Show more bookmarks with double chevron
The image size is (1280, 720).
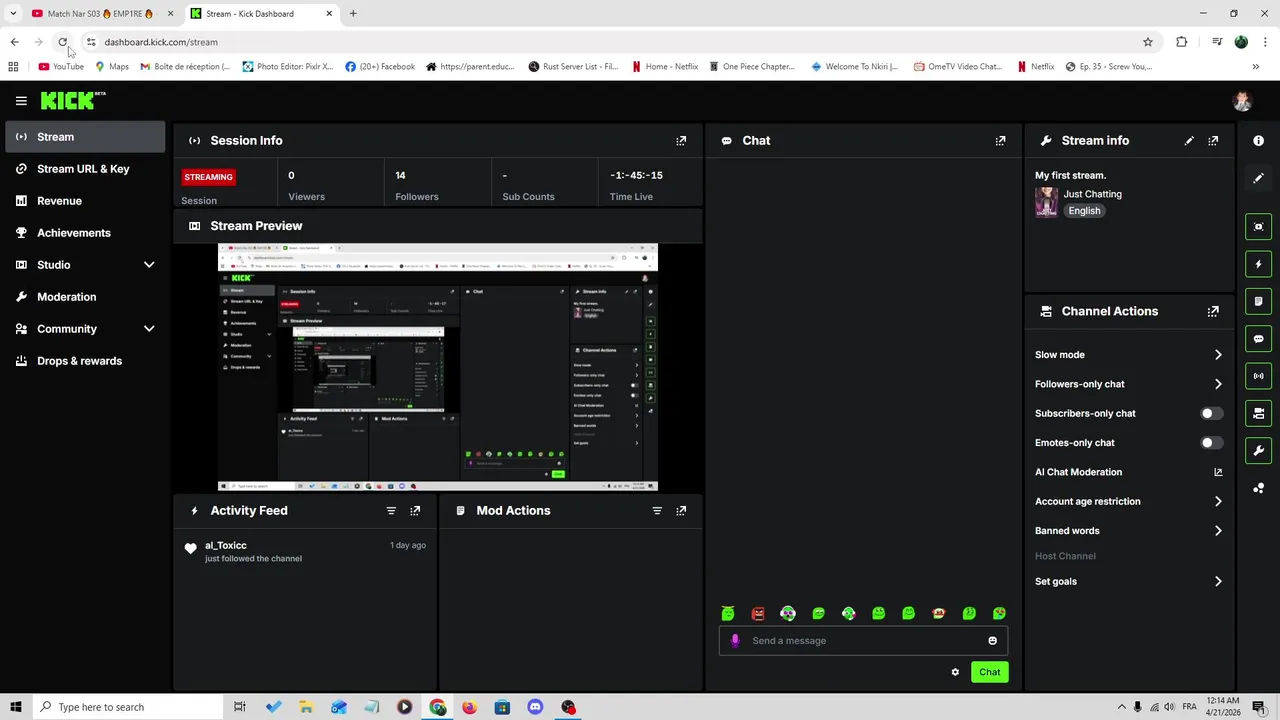coord(1255,67)
